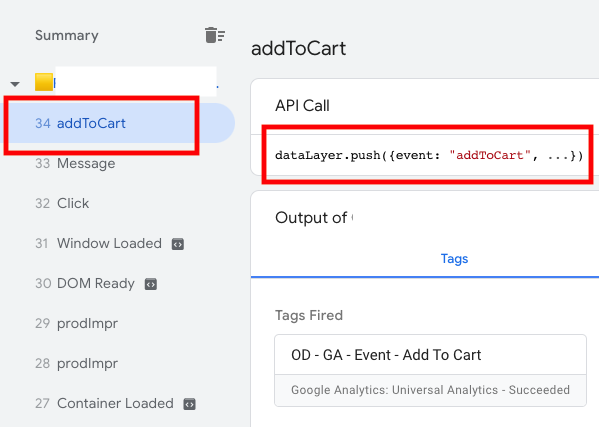
Task: Click code icon beside DOM Ready
Action: (x=151, y=284)
